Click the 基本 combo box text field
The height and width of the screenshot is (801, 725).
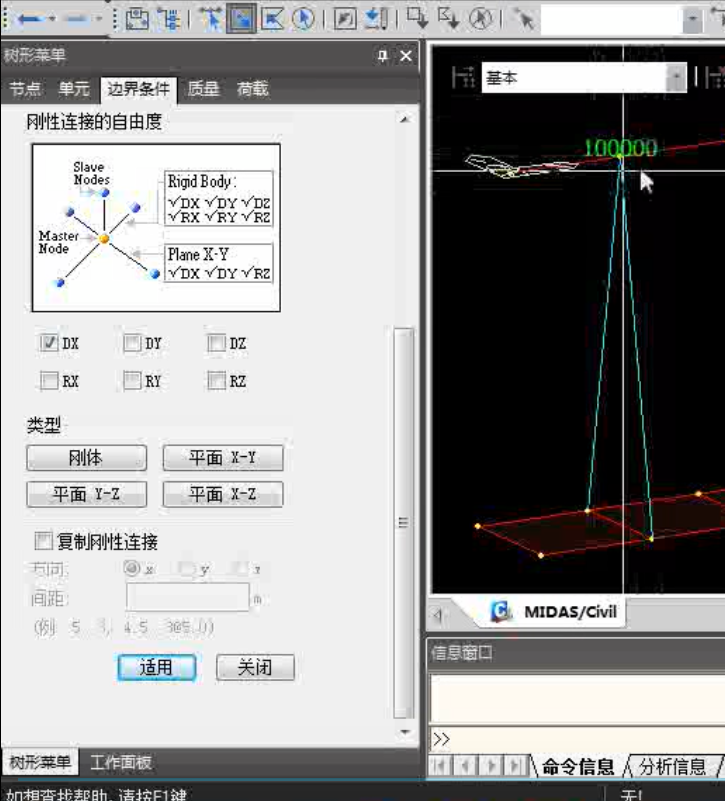point(573,78)
